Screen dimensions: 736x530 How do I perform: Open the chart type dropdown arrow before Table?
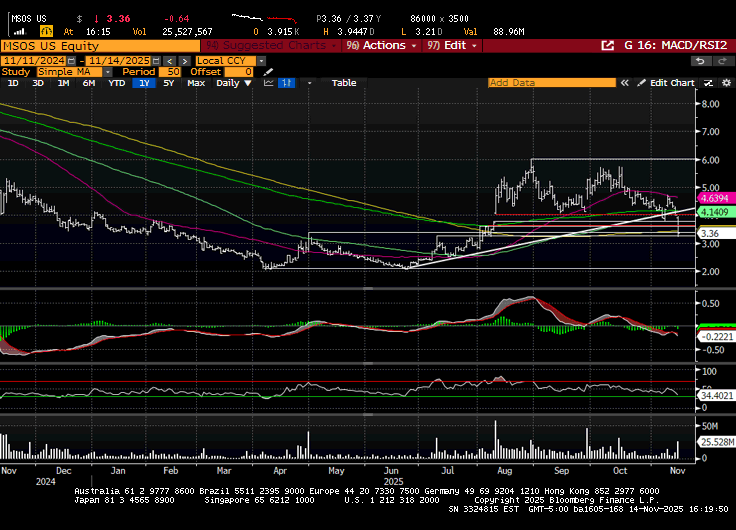pyautogui.click(x=309, y=83)
